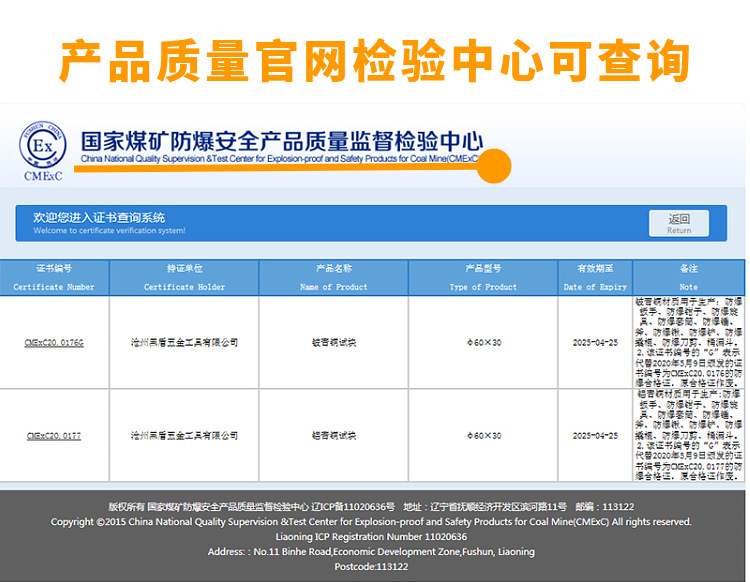Image resolution: width=750 pixels, height=582 pixels.
Task: Click the Type of Product column header
Action: click(x=483, y=277)
